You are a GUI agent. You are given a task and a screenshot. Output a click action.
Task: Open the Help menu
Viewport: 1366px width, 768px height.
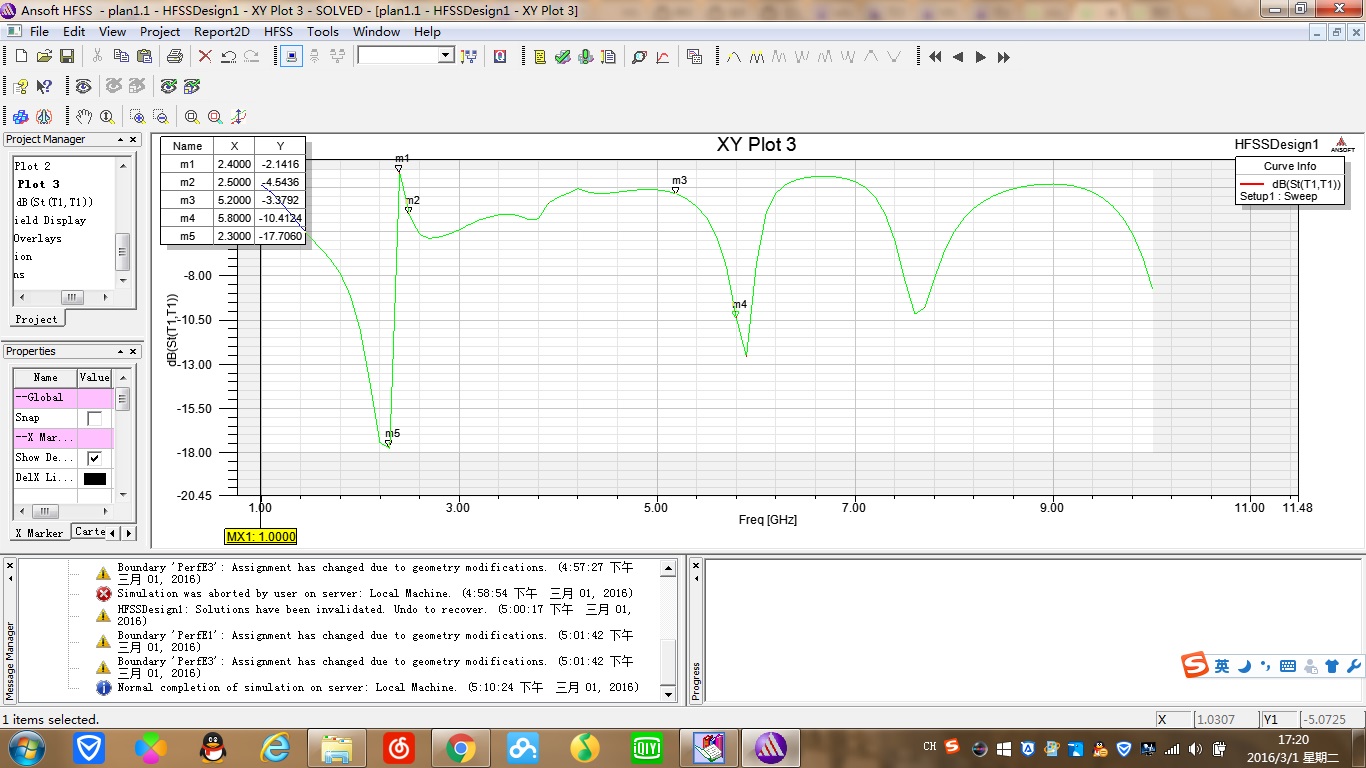point(427,31)
